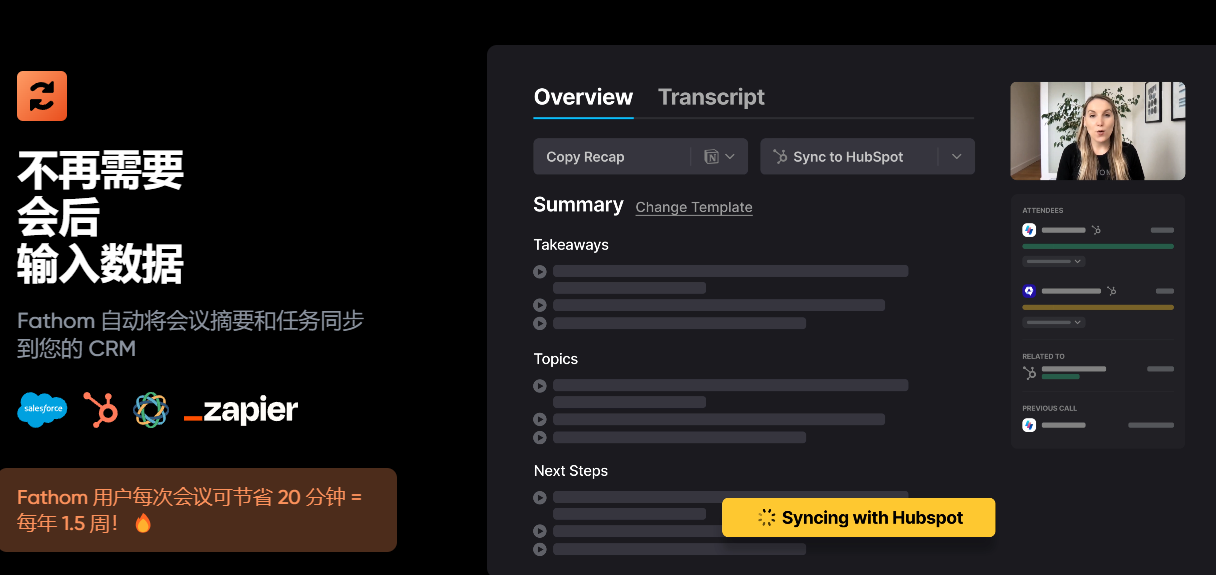The height and width of the screenshot is (575, 1216).
Task: Play the first Next Steps item
Action: click(540, 497)
